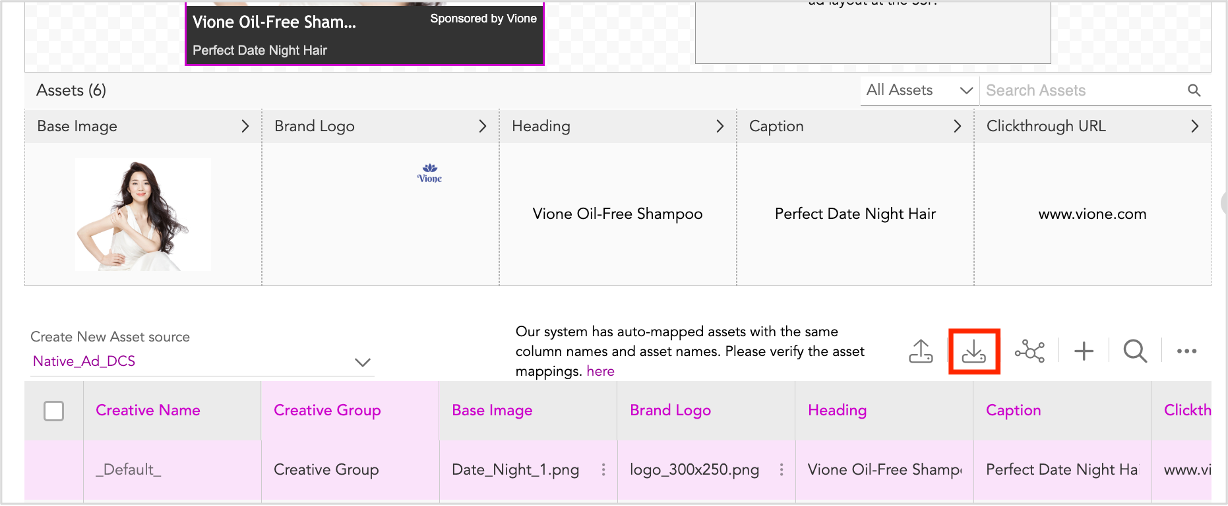1228x506 pixels.
Task: Click the Creative Name column header
Action: (148, 410)
